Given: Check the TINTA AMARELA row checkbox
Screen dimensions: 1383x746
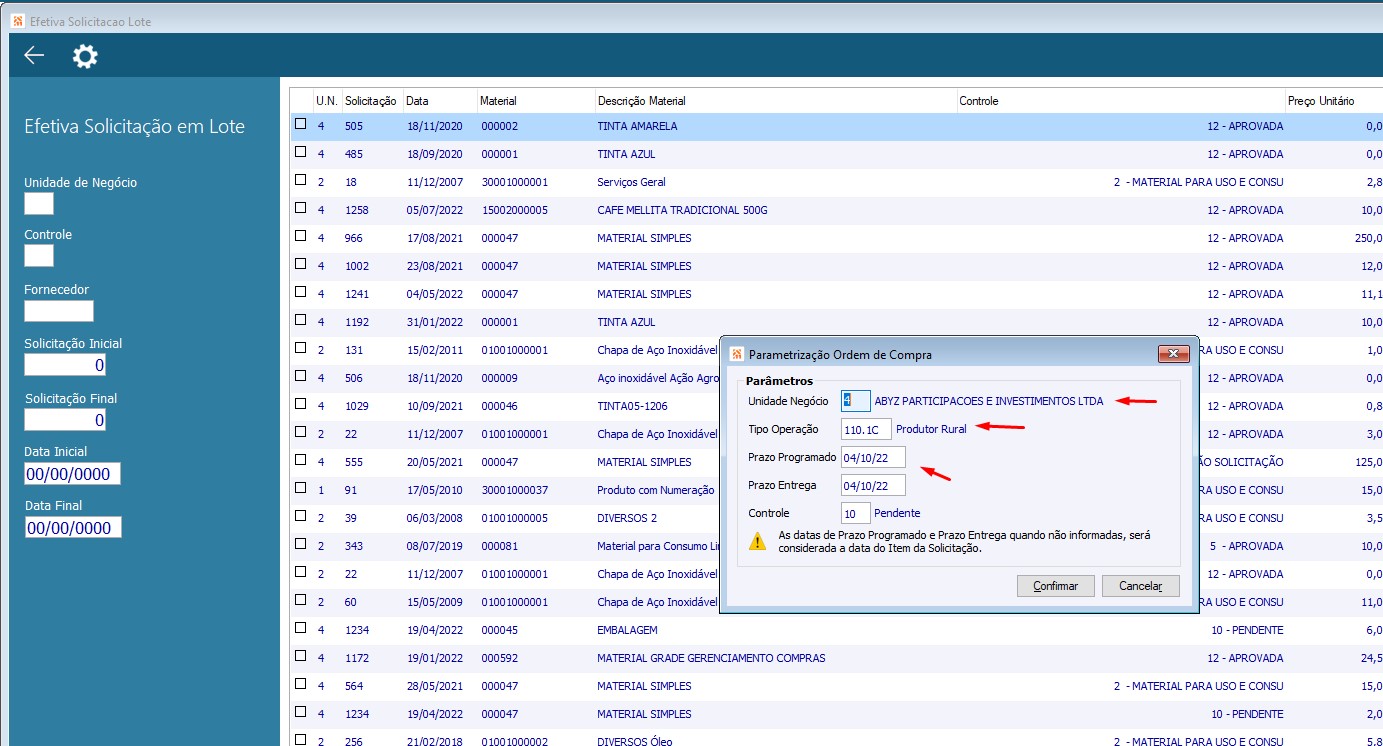Looking at the screenshot, I should pos(300,125).
